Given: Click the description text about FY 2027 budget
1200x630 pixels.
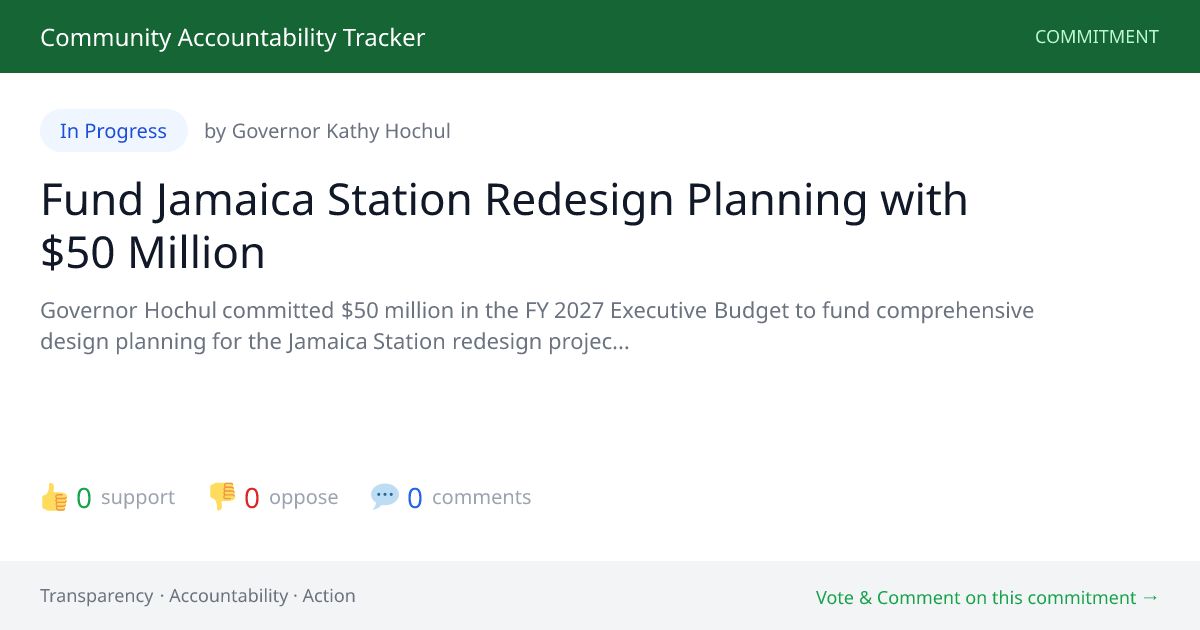Looking at the screenshot, I should coord(537,326).
